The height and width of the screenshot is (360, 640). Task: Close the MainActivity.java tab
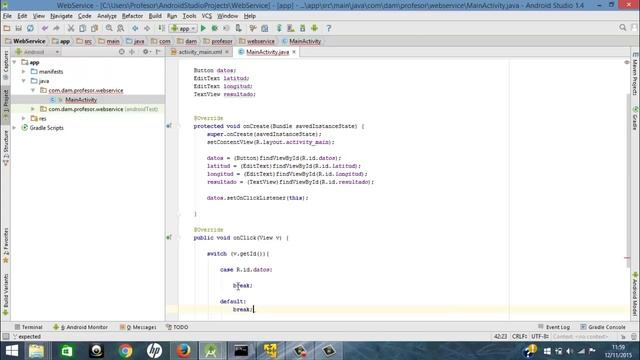tap(294, 52)
